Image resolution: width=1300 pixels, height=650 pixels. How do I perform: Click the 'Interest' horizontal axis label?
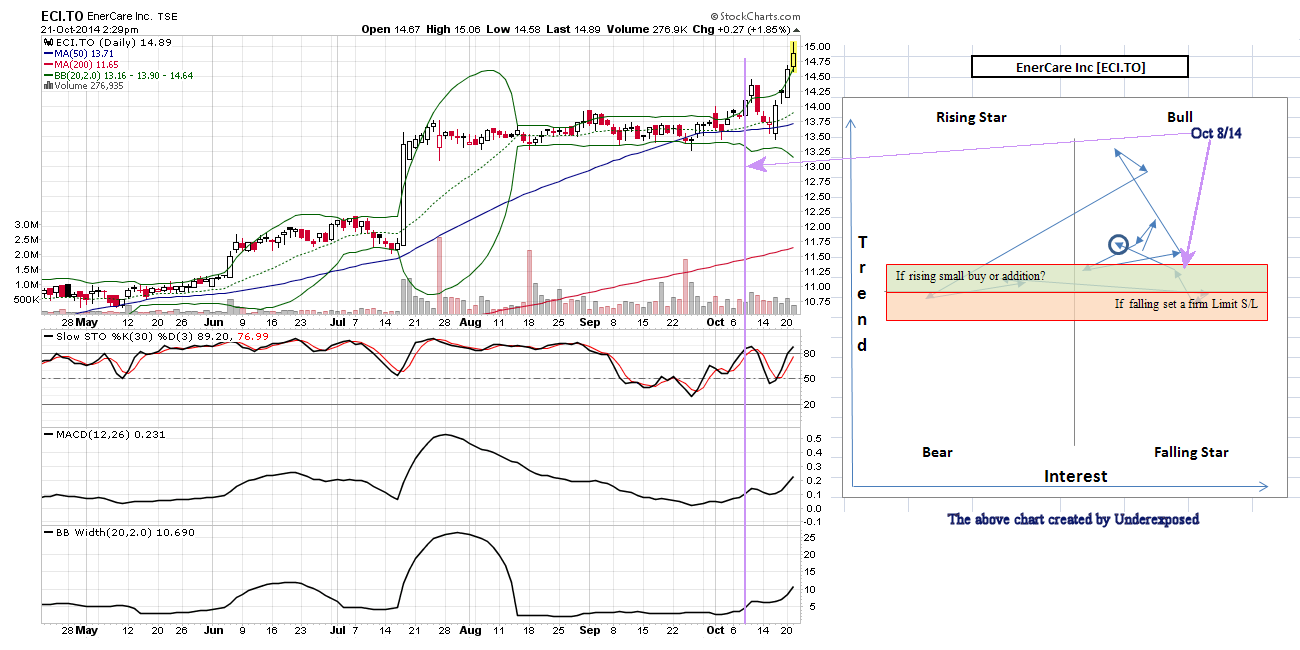point(1075,476)
